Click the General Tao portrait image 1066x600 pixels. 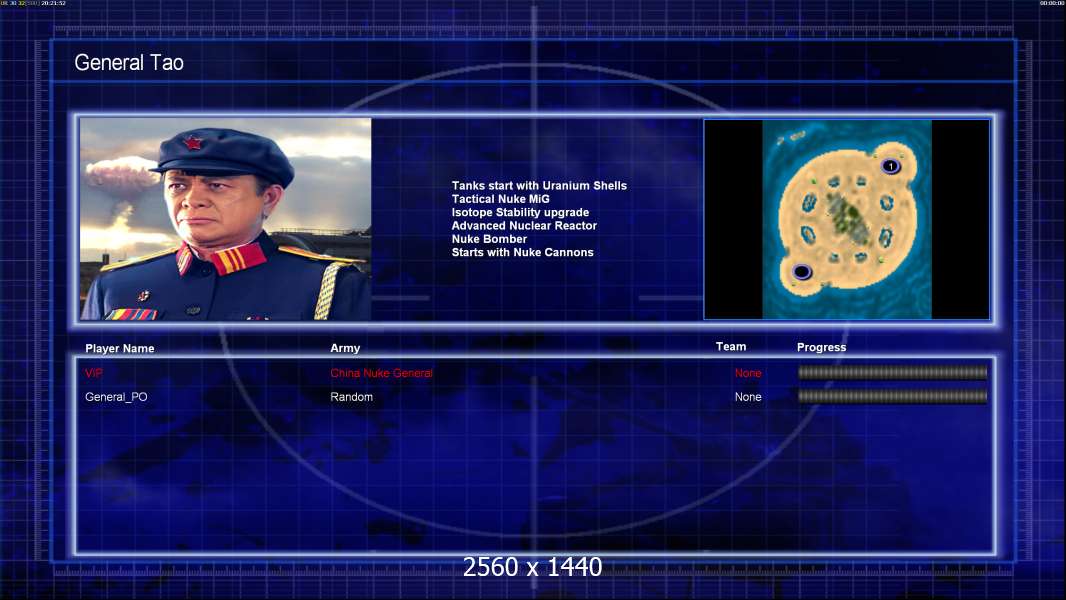tap(226, 219)
